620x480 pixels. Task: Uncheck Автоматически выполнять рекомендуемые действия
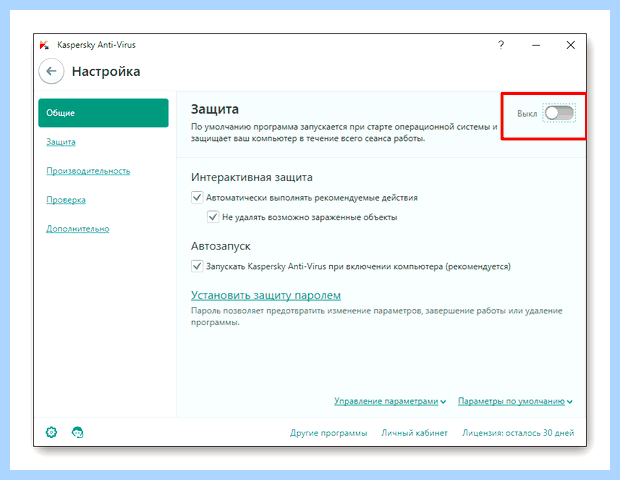tap(197, 197)
